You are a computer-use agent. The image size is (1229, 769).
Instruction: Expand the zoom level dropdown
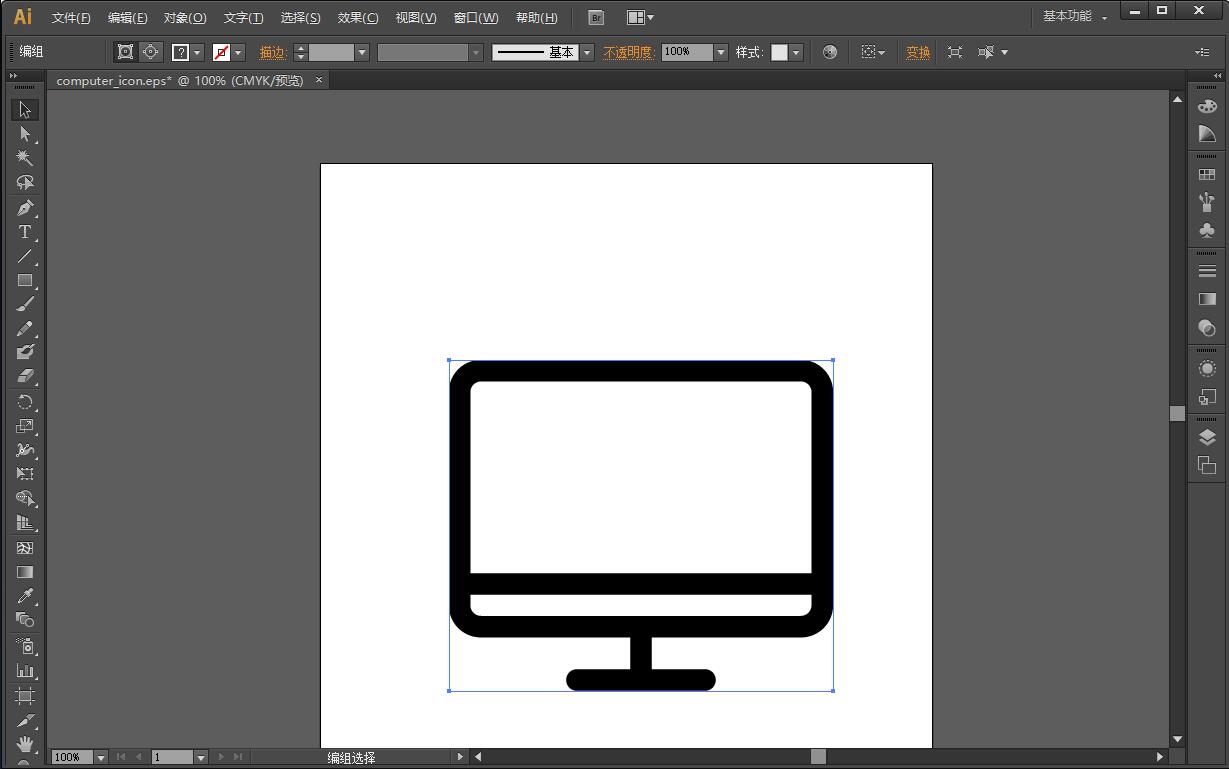point(100,757)
